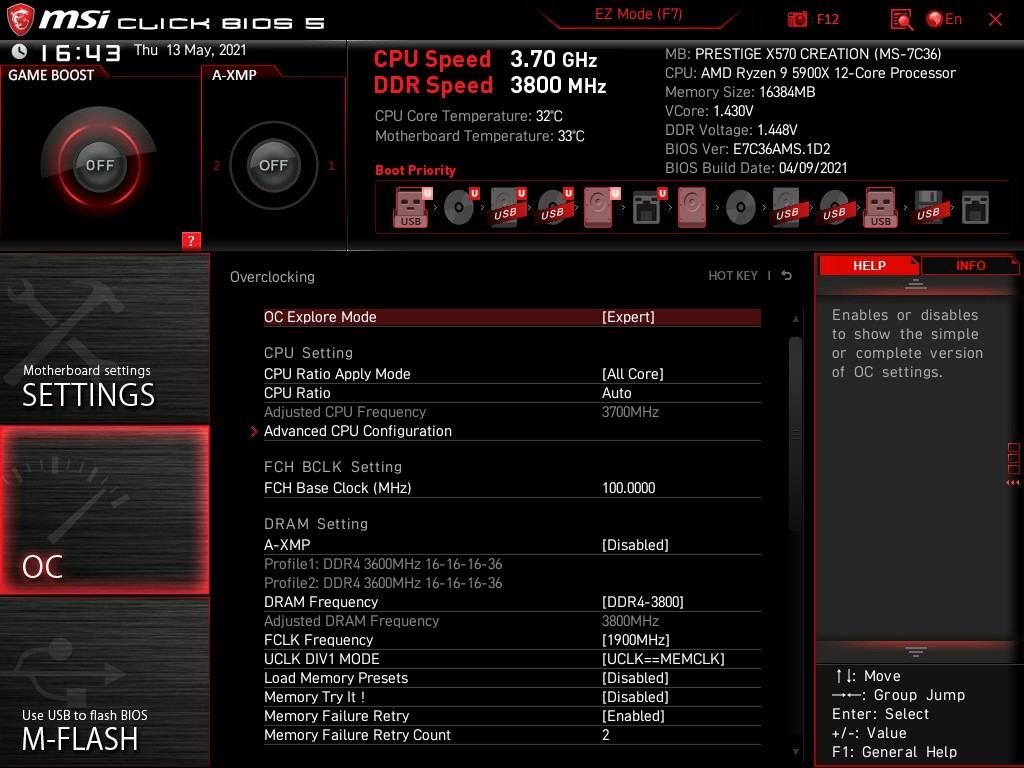The height and width of the screenshot is (768, 1024).
Task: Switch to the HELP tab
Action: pos(869,265)
